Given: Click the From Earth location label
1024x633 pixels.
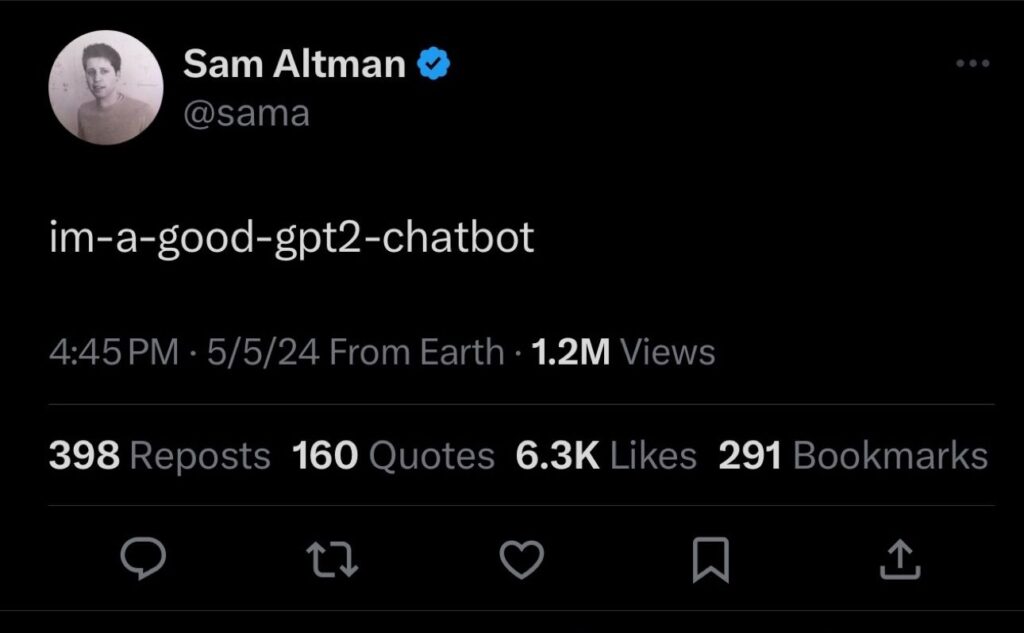Looking at the screenshot, I should [416, 352].
